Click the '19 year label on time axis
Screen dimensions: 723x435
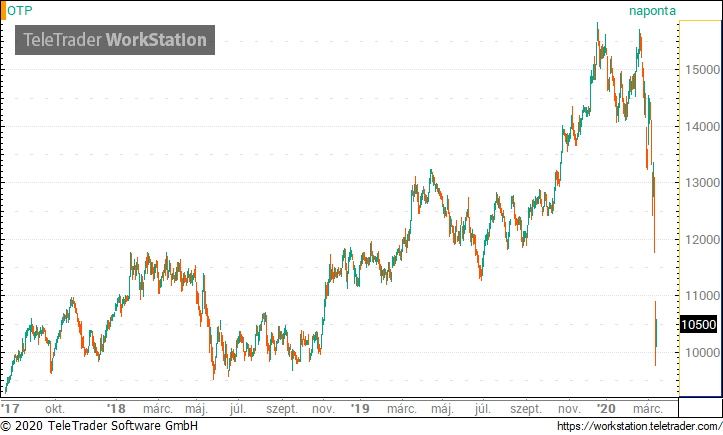360,409
